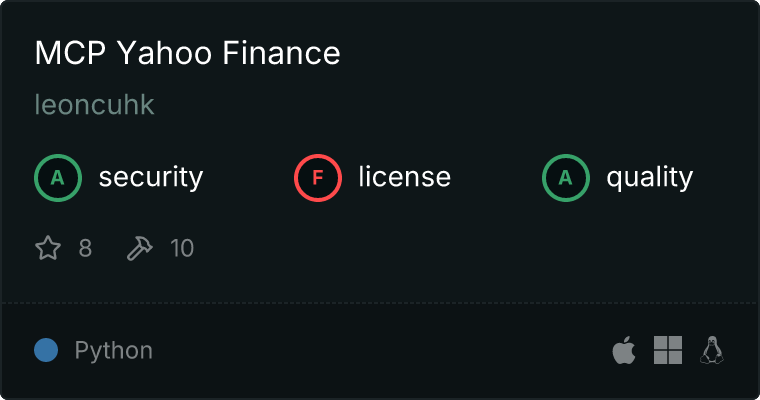Click the blue Python language dot

pos(46,351)
